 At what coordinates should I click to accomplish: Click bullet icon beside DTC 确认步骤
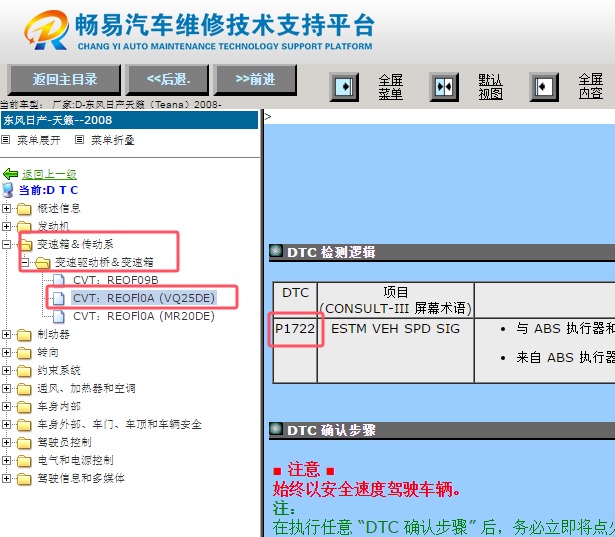tap(276, 430)
